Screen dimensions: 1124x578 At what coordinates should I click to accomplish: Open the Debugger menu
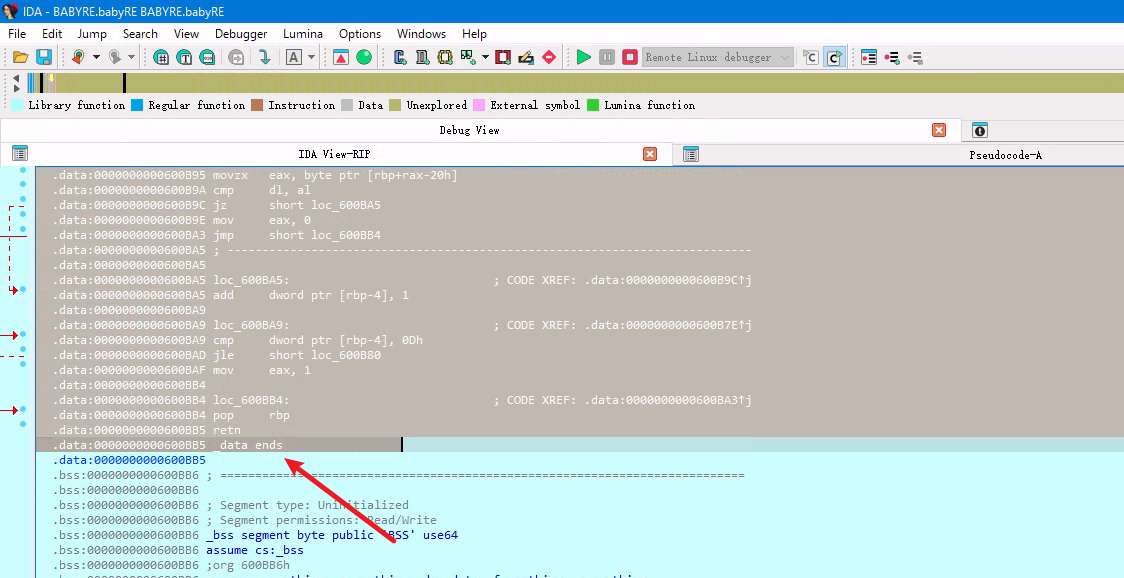pyautogui.click(x=241, y=34)
